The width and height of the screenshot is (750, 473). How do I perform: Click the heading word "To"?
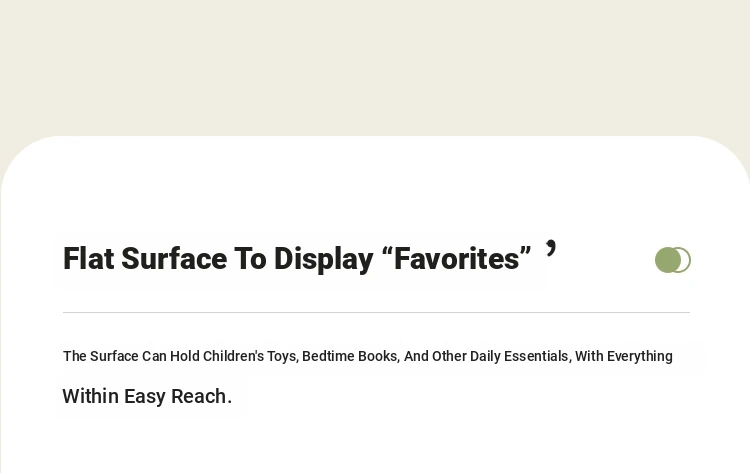(250, 259)
